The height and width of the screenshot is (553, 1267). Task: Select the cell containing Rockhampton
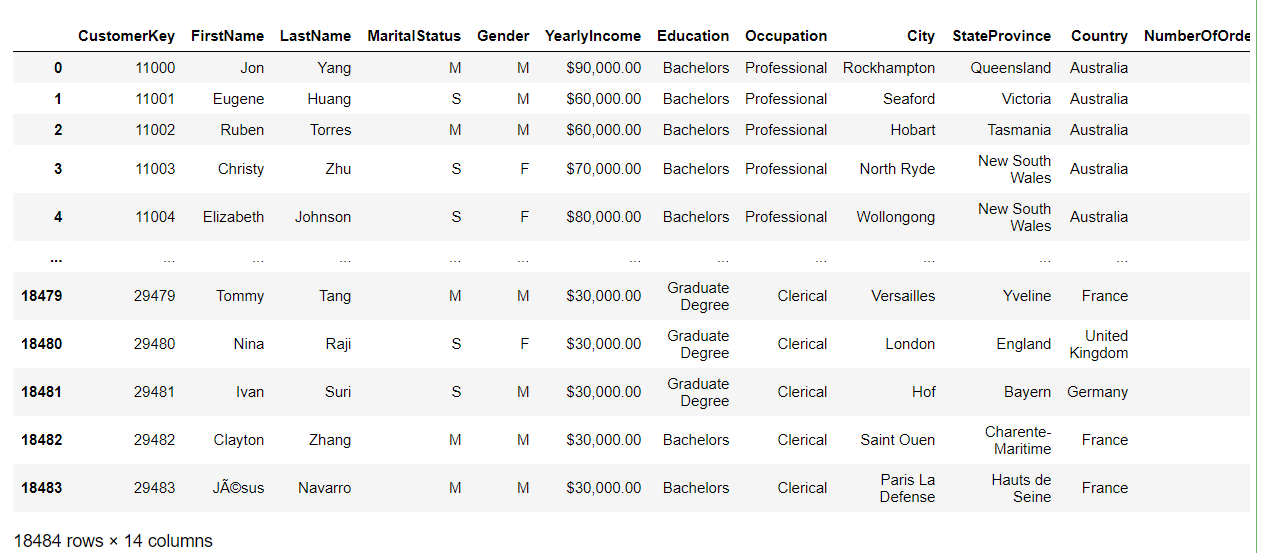tap(889, 68)
